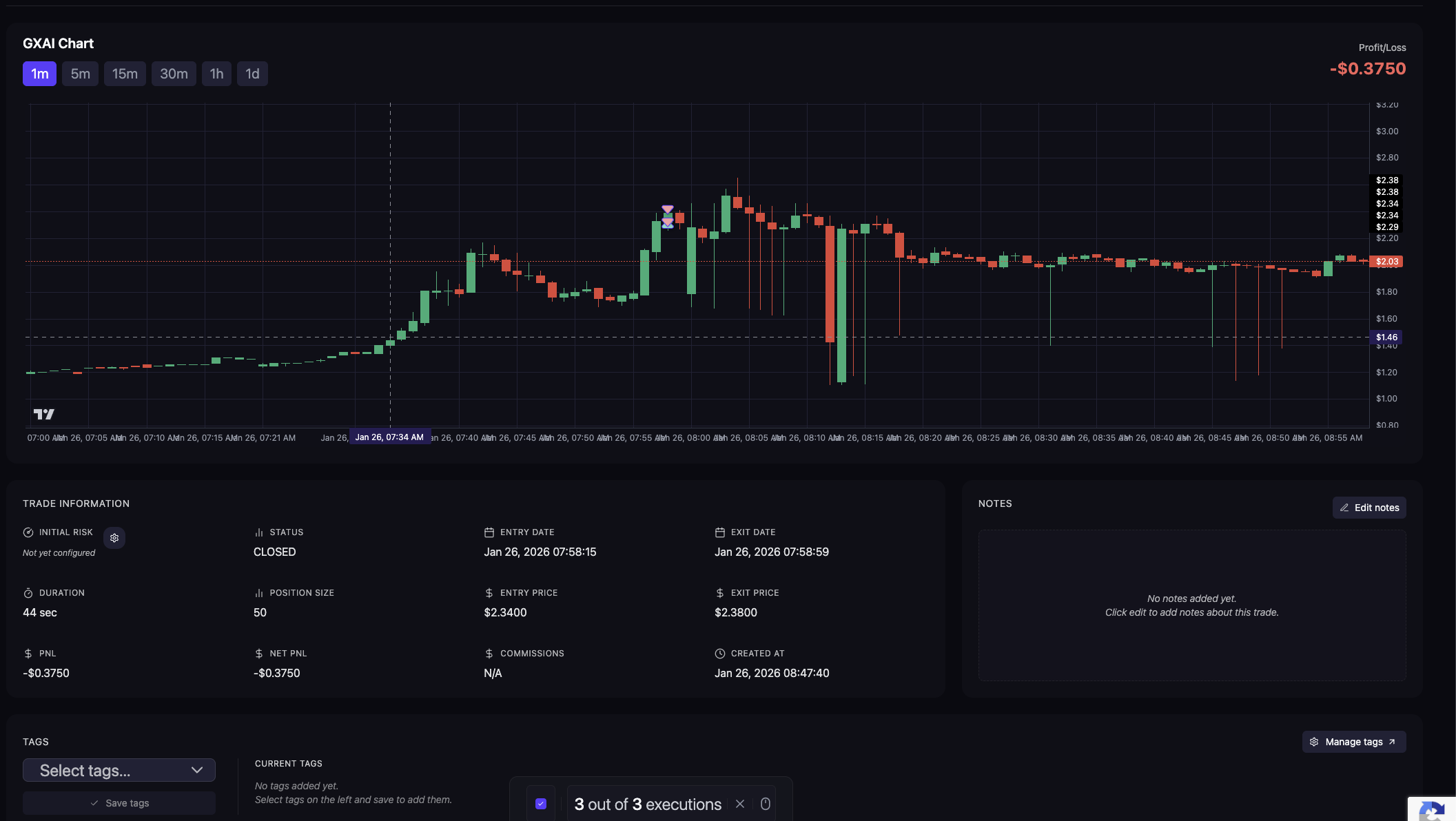Click the chevron arrow in tags selector
1456x821 pixels.
(197, 770)
